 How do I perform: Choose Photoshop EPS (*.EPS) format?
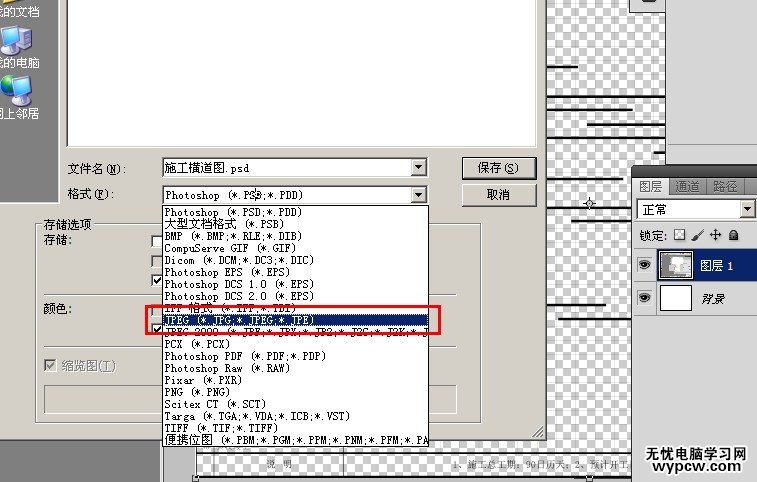(295, 272)
